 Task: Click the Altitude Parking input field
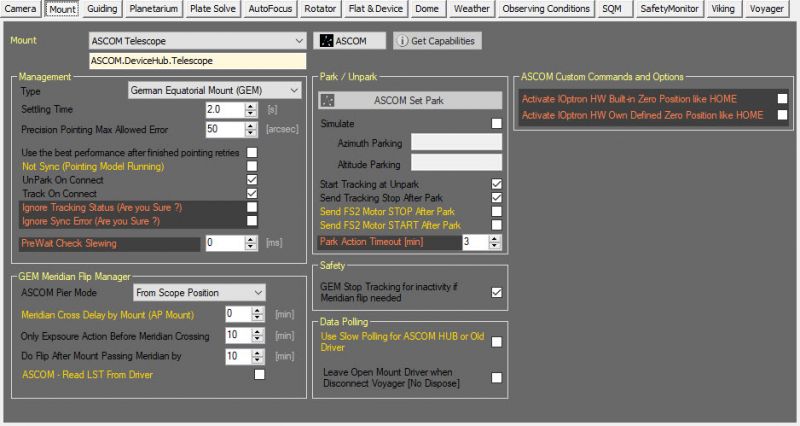(x=456, y=162)
